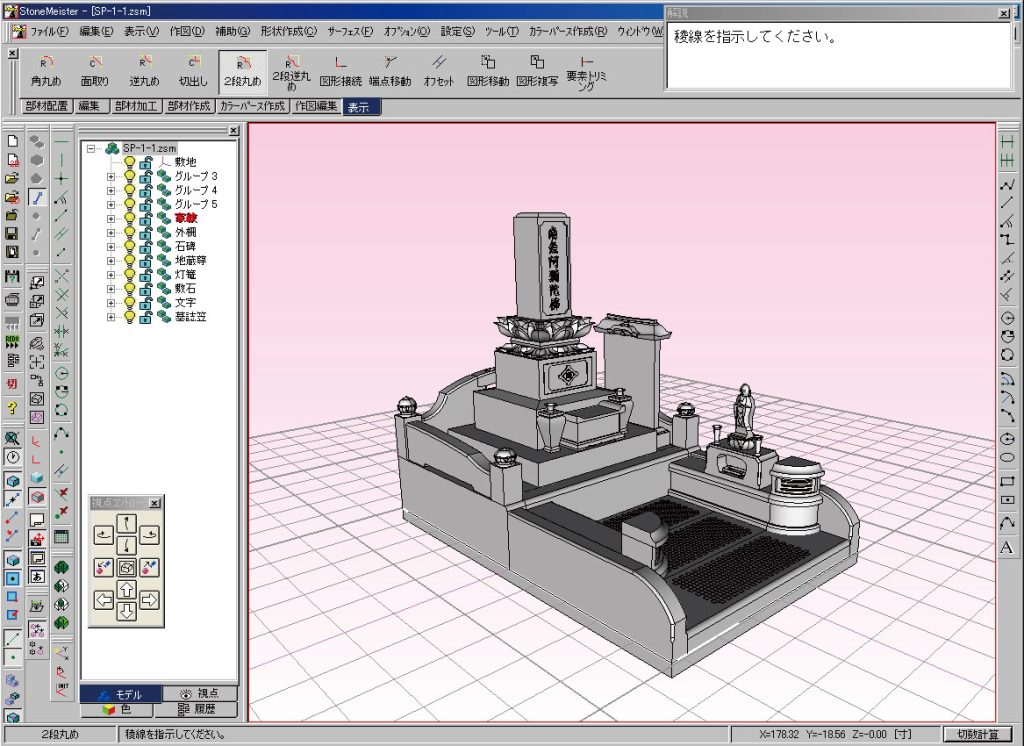
Task: Click the 切断計算 button in status bar
Action: 977,735
